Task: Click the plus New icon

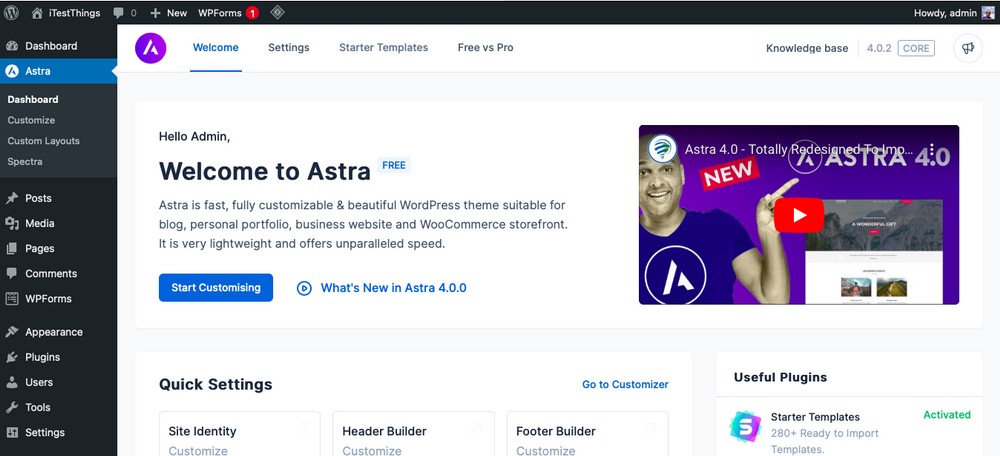Action: tap(155, 13)
